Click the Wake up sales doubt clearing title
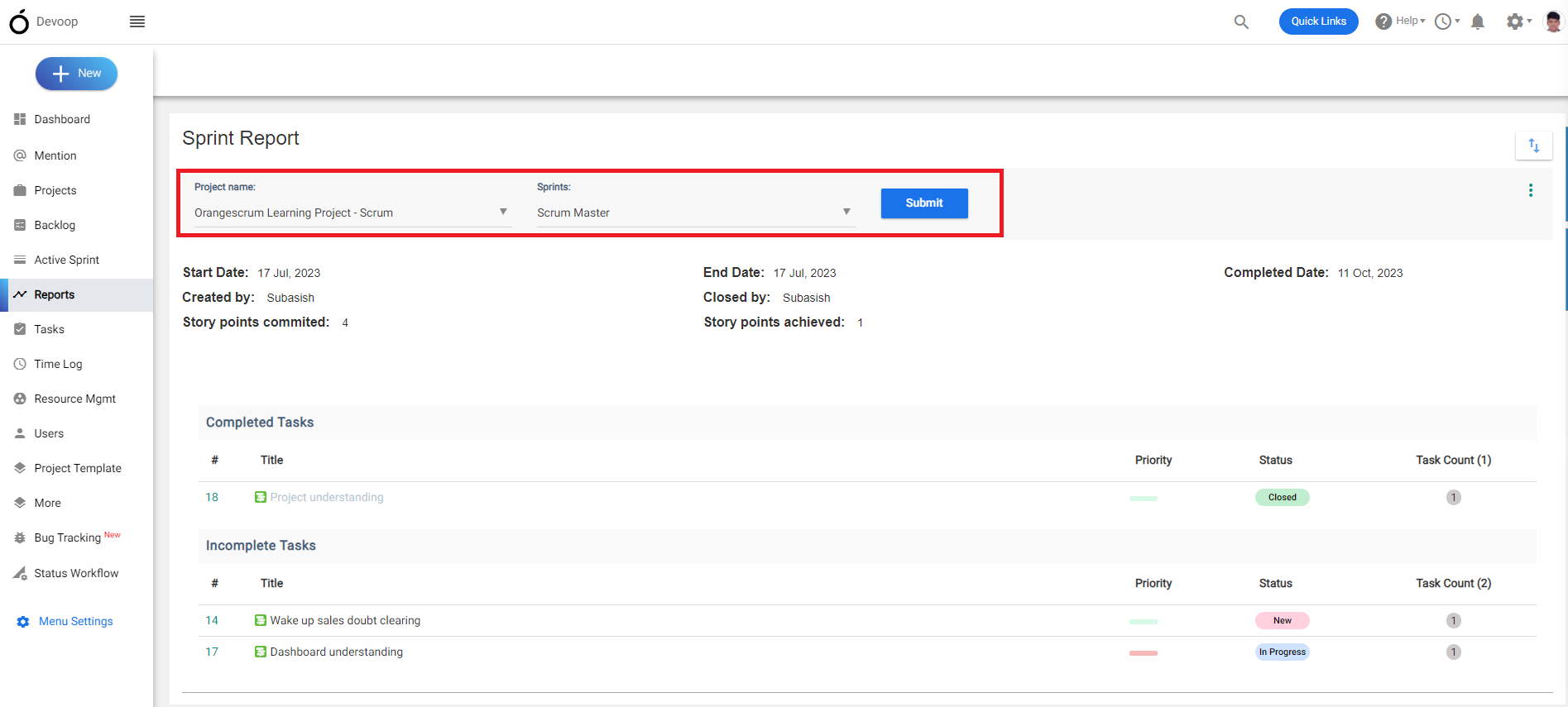This screenshot has width=1568, height=707. click(345, 620)
